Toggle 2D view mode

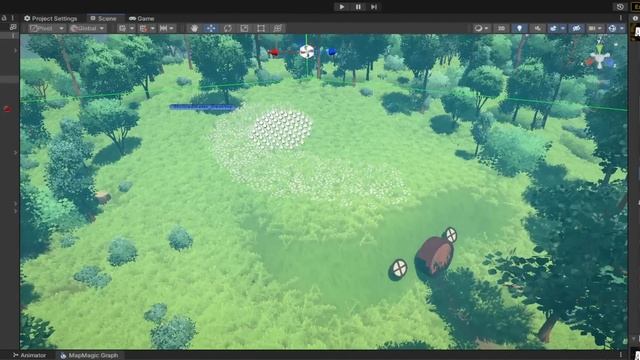501,28
